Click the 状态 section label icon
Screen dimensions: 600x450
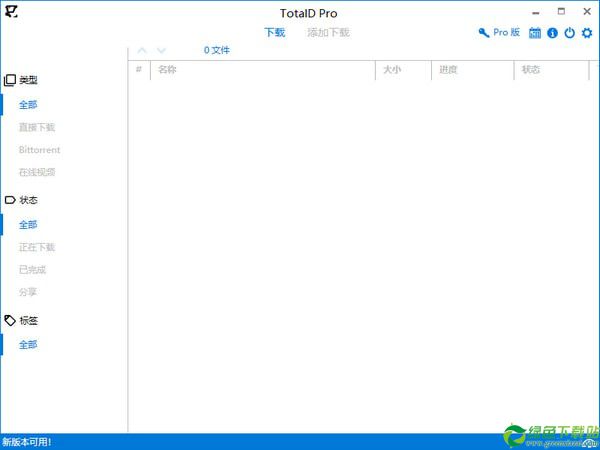[10, 200]
